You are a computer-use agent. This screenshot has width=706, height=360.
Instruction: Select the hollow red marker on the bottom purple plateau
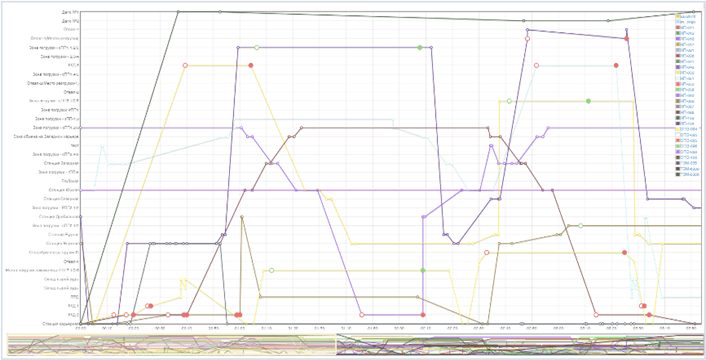pyautogui.click(x=362, y=315)
